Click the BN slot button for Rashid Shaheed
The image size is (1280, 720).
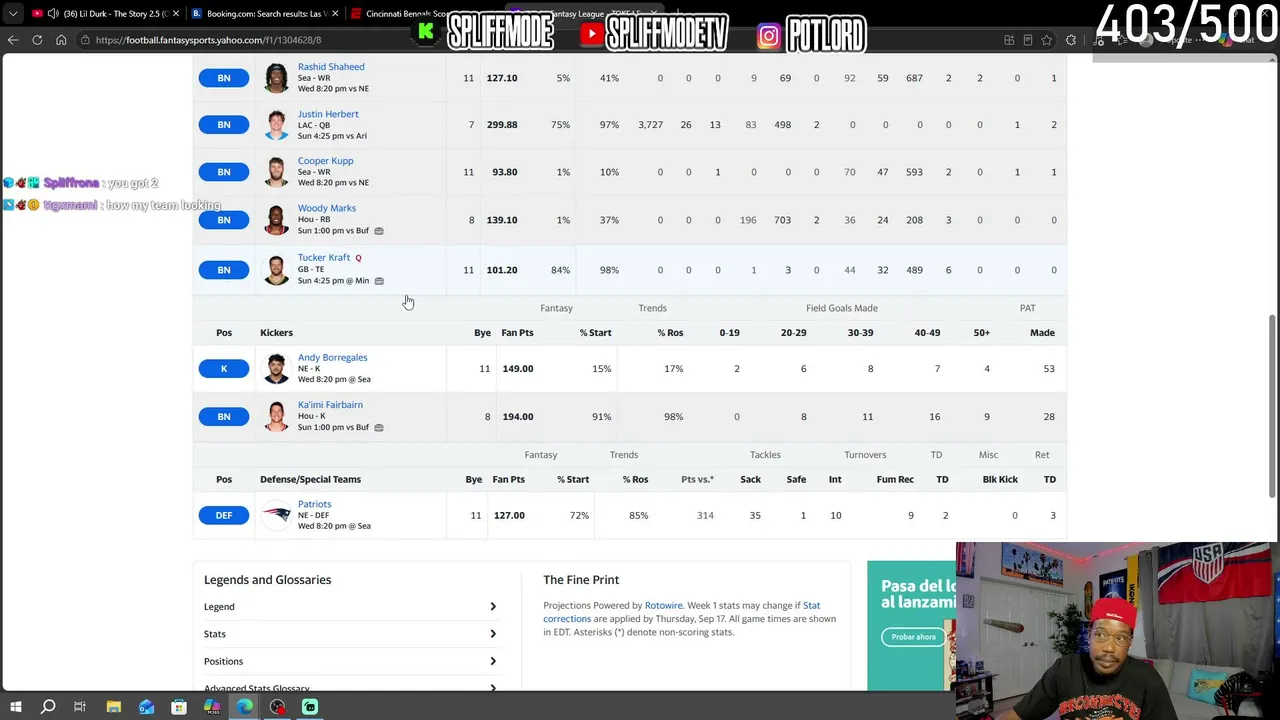point(224,78)
